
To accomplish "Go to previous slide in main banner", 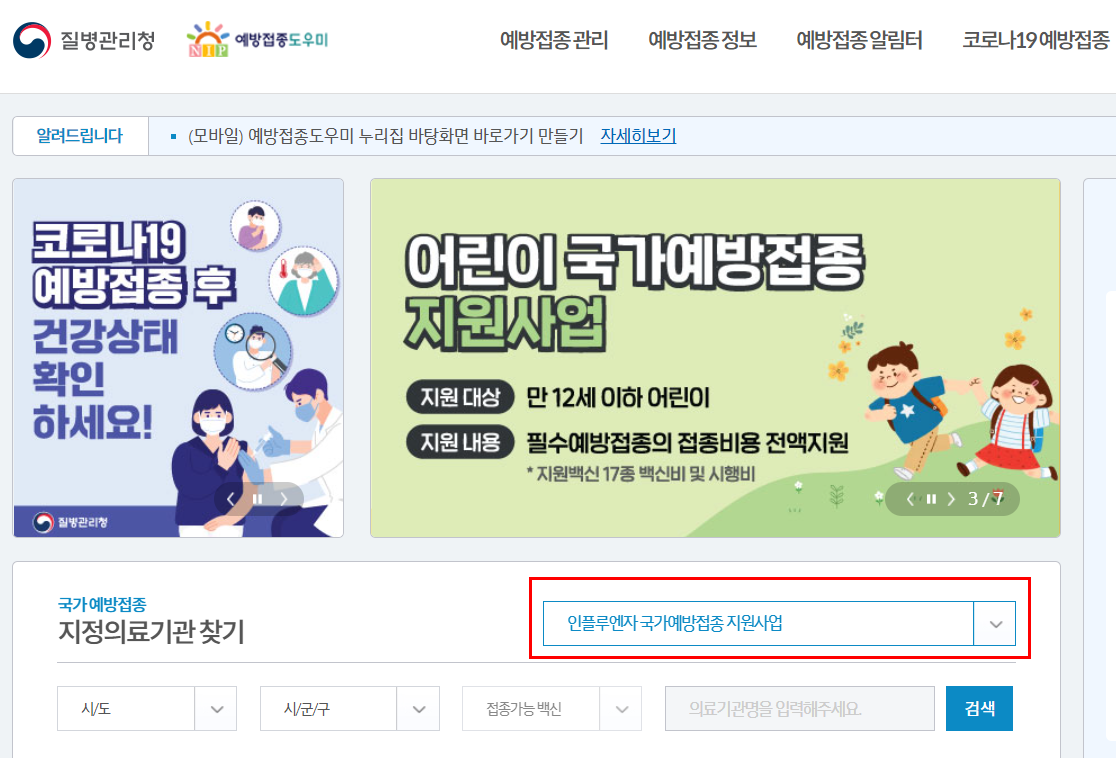I will 910,499.
